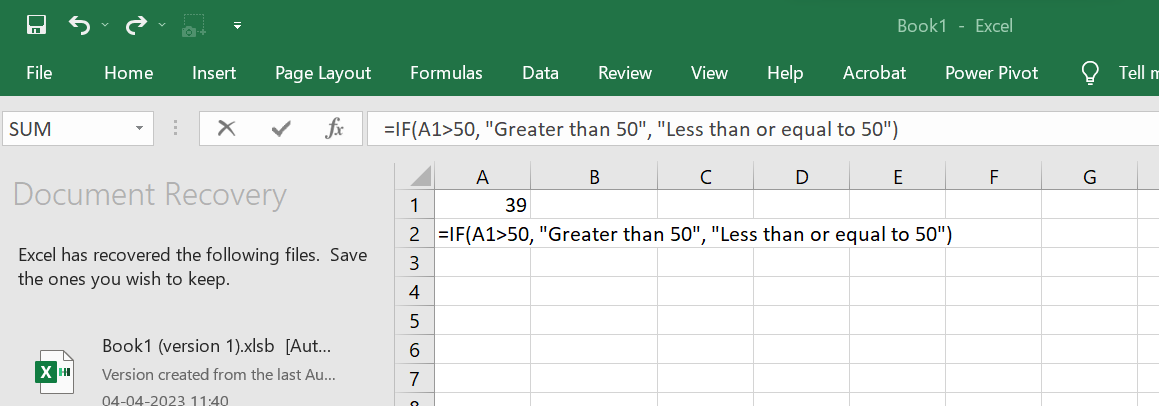This screenshot has height=406, width=1159.
Task: Confirm formula with the checkmark icon
Action: pos(281,129)
